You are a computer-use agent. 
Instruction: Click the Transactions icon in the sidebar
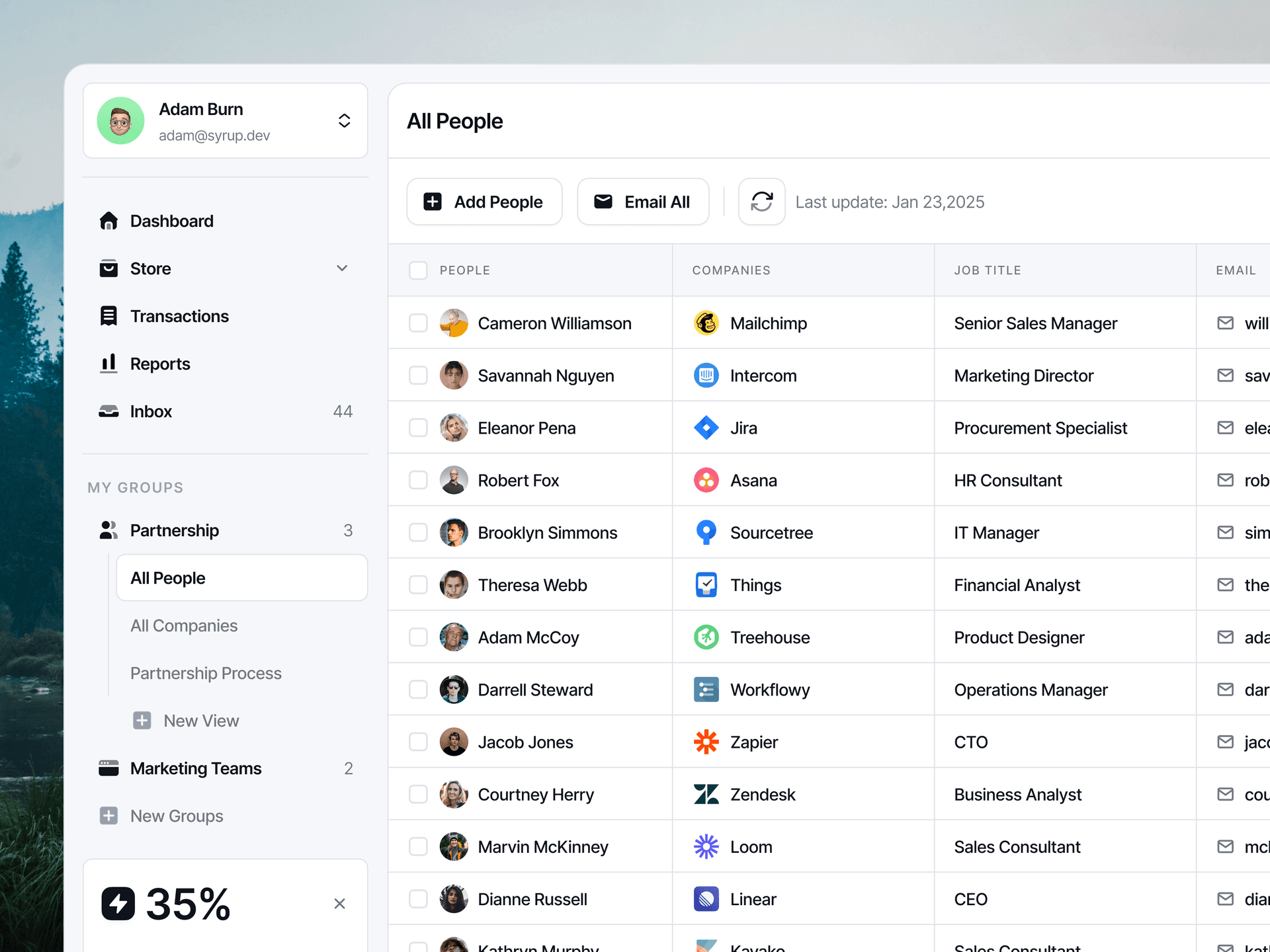[108, 316]
